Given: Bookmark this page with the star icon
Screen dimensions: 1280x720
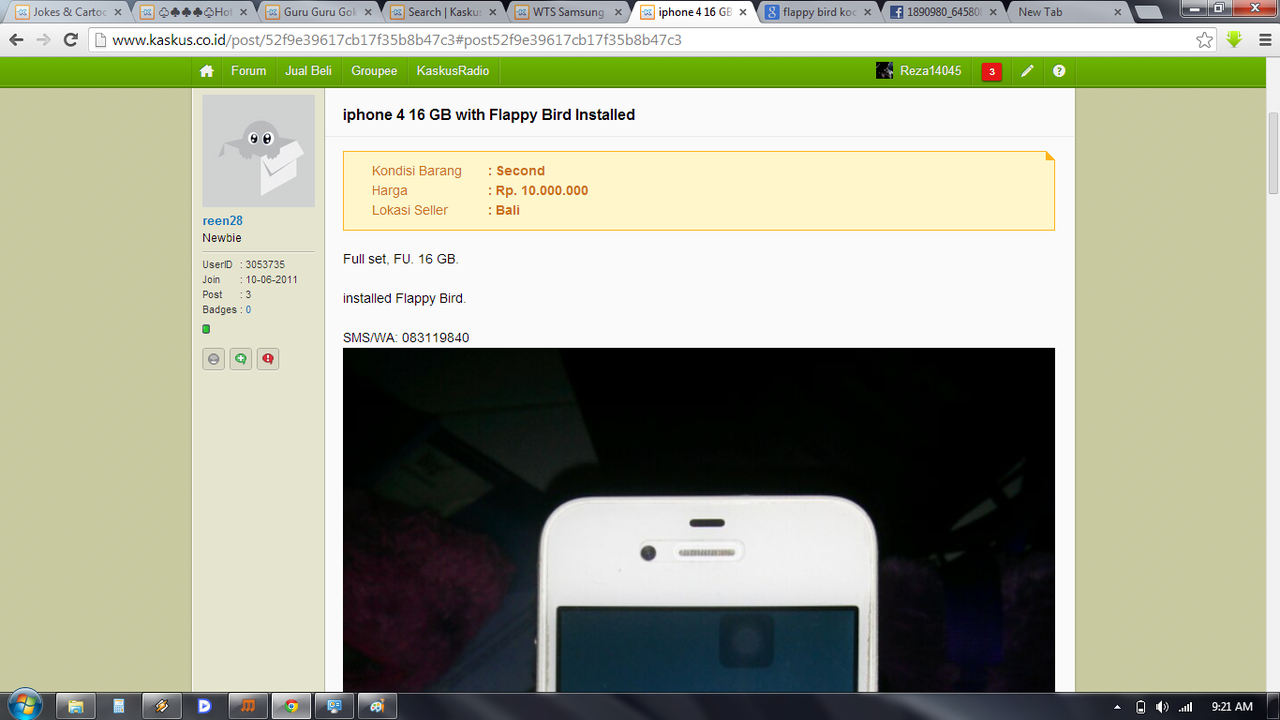Looking at the screenshot, I should tap(1205, 40).
